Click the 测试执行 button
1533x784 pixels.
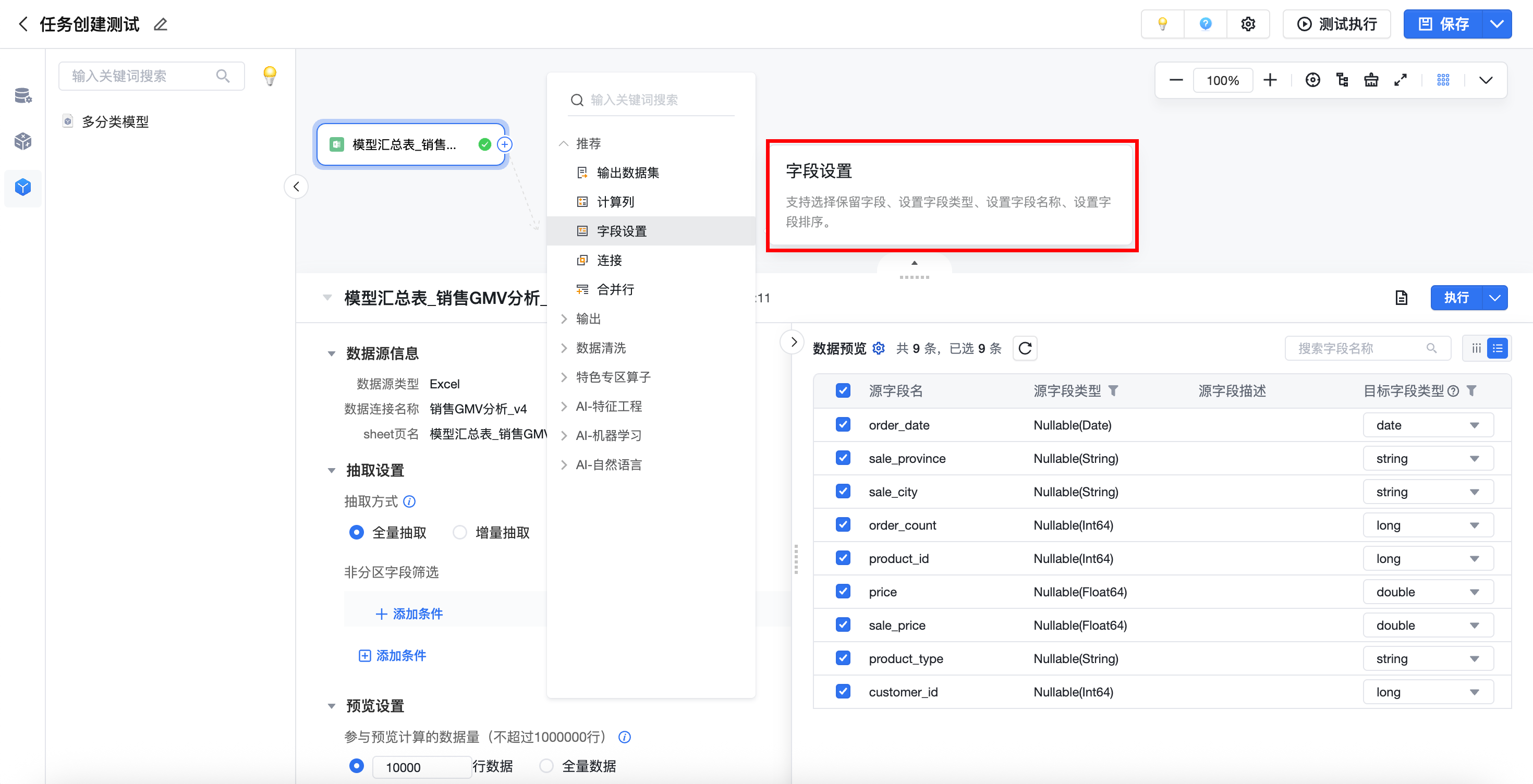click(1336, 24)
